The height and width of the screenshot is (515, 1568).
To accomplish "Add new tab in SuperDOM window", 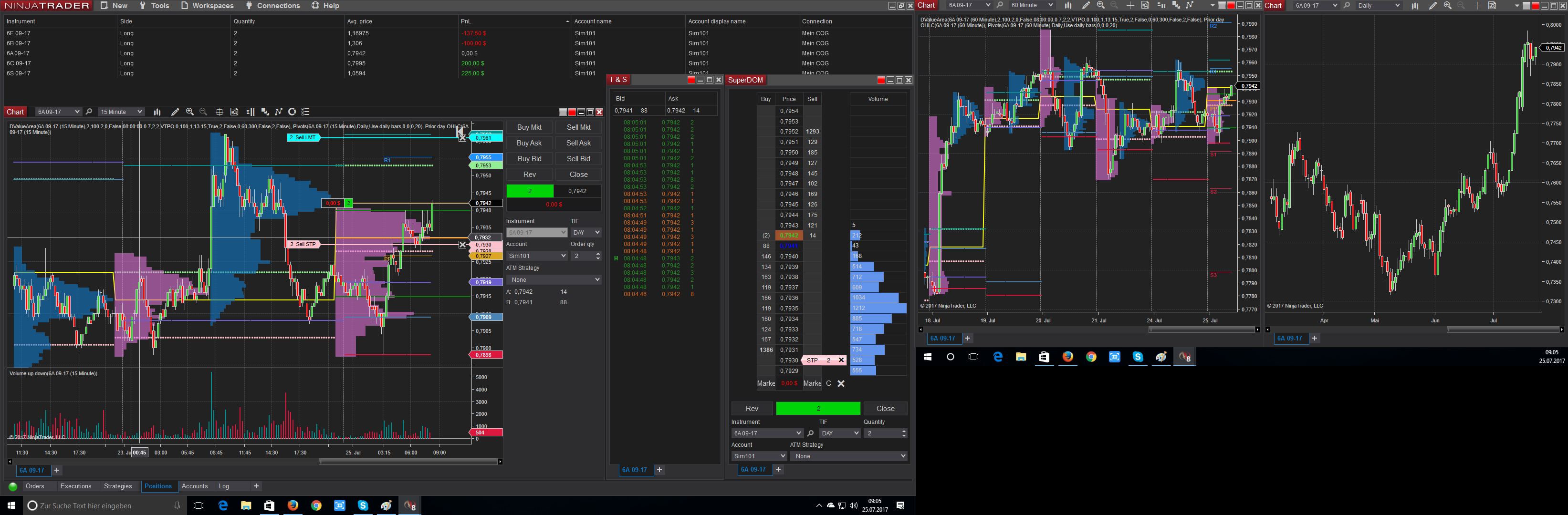I will (778, 469).
